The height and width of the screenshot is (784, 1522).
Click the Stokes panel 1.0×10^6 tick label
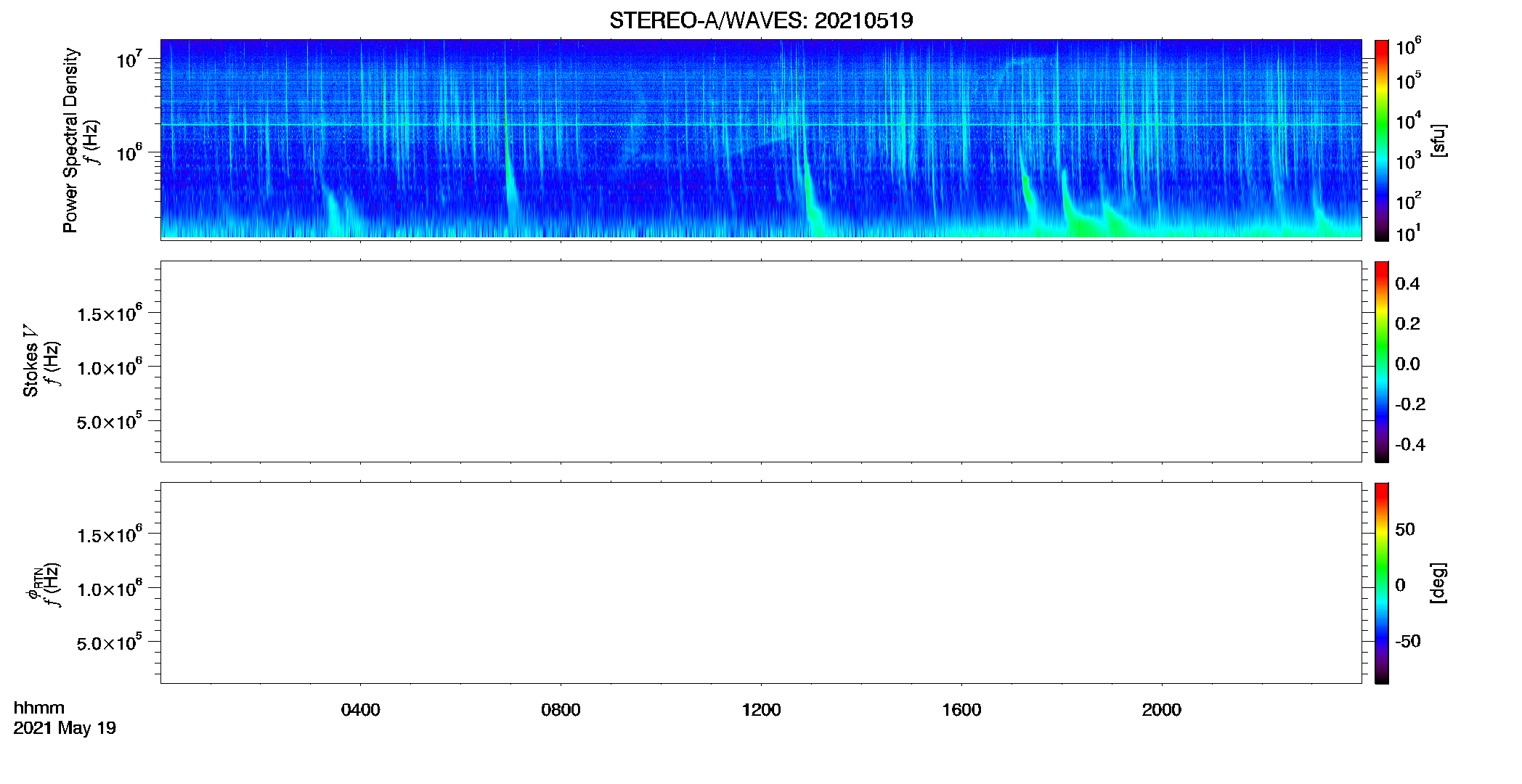pos(110,367)
